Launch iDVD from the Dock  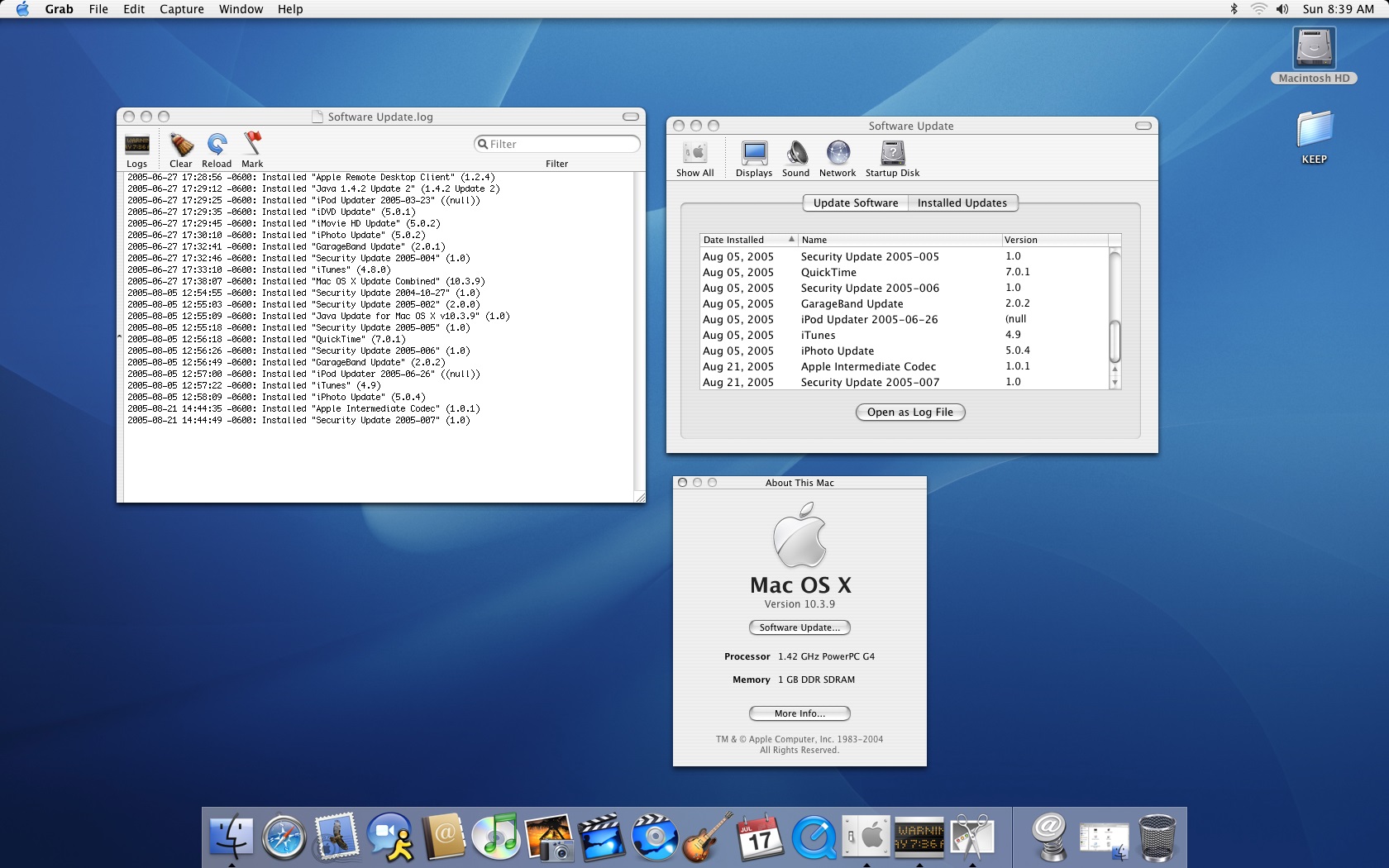(x=655, y=837)
